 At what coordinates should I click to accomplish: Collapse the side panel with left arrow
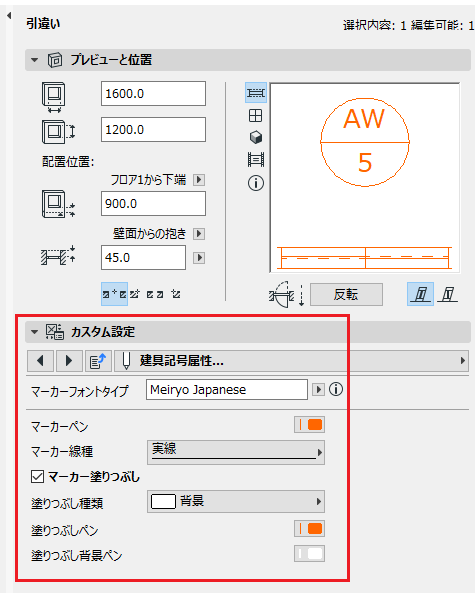pyautogui.click(x=8, y=16)
